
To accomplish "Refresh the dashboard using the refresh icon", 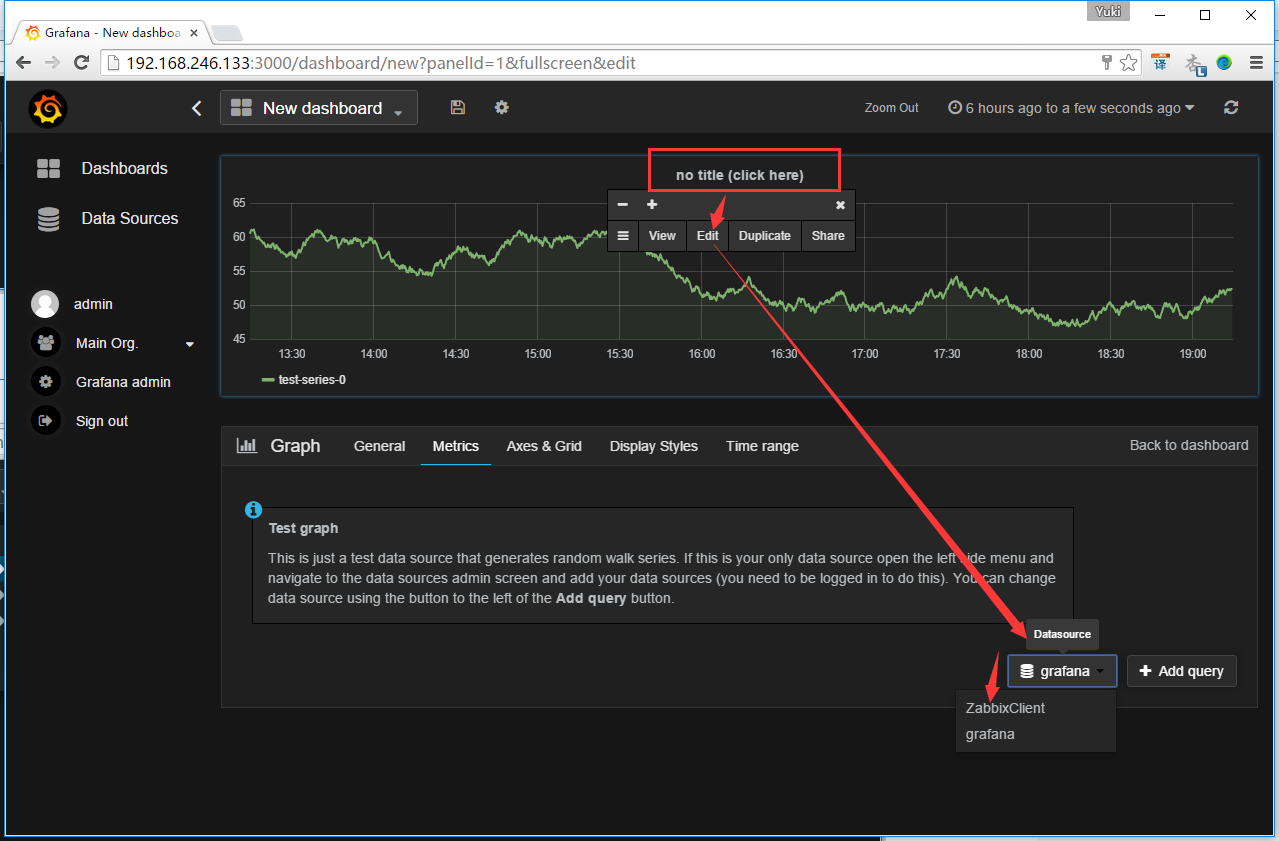I will tap(1231, 108).
